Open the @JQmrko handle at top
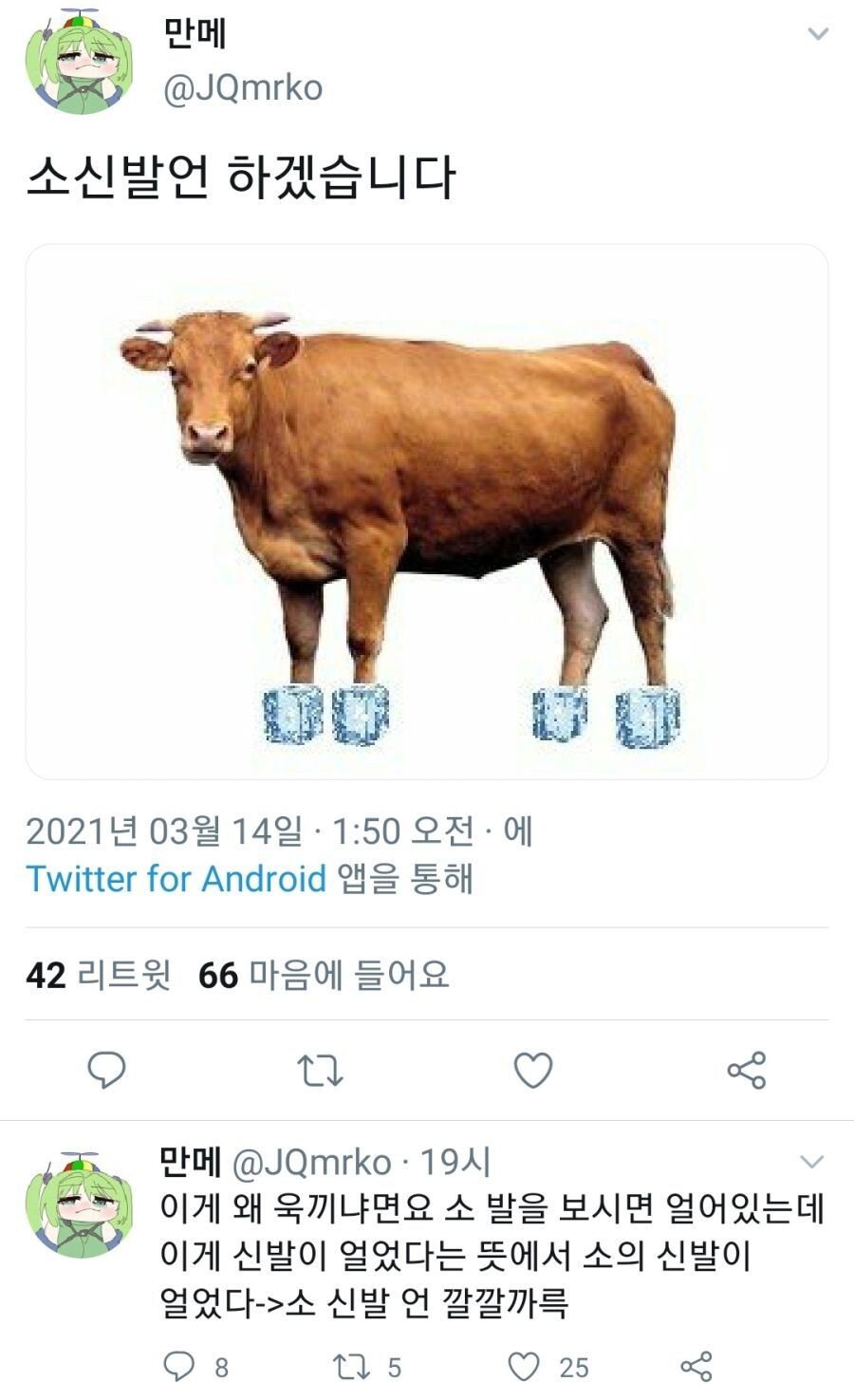854x1400 pixels. (243, 88)
